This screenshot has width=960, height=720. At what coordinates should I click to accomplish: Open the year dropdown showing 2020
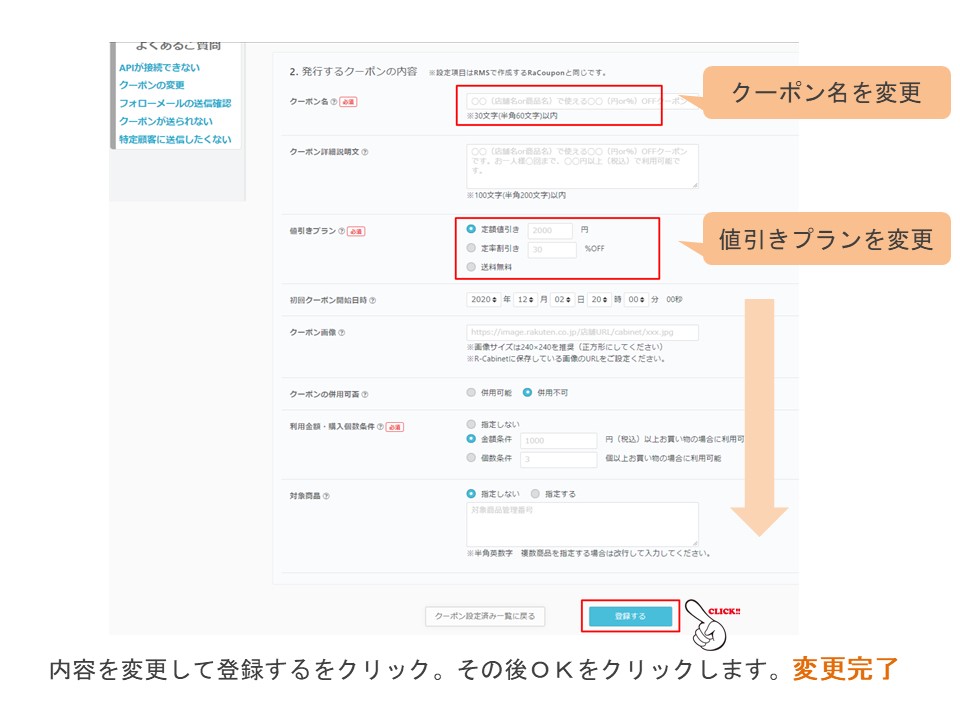point(483,299)
